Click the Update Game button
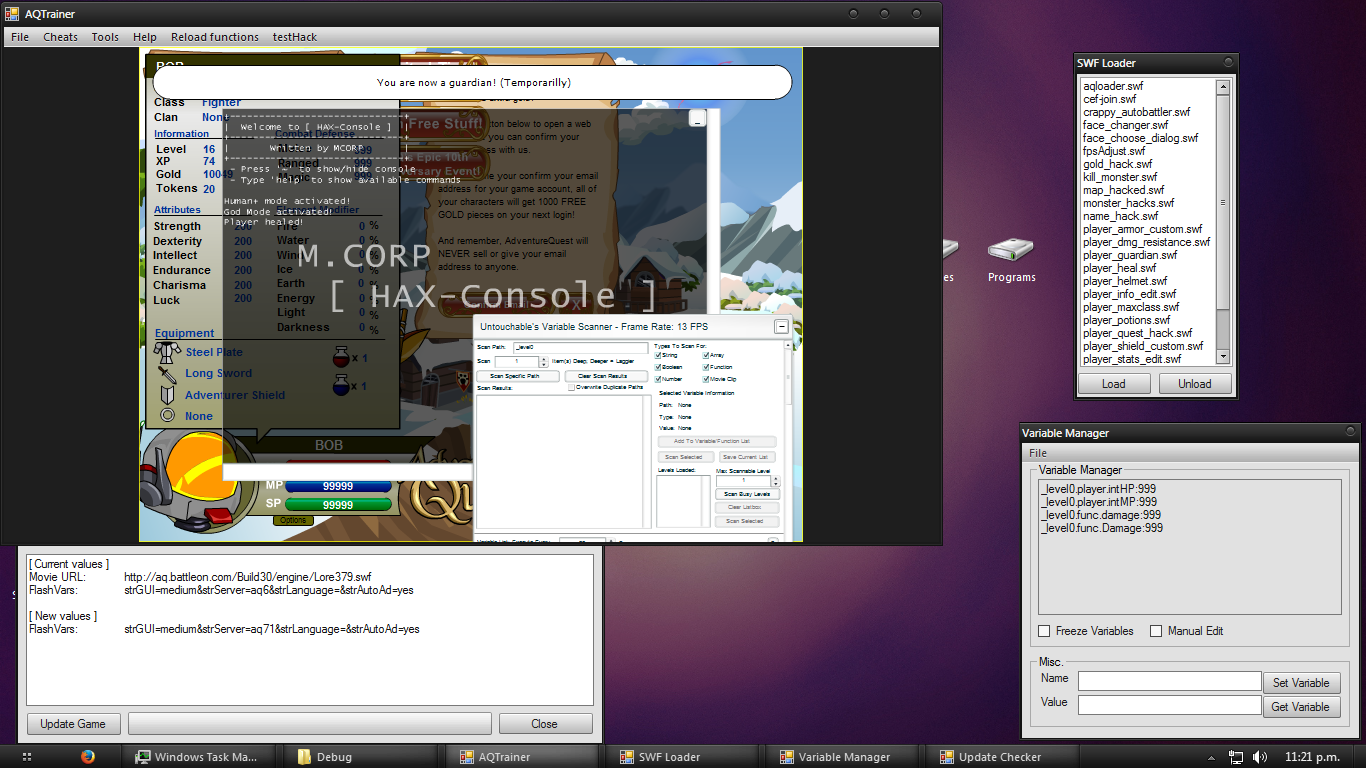Viewport: 1366px width, 768px height. 73,724
